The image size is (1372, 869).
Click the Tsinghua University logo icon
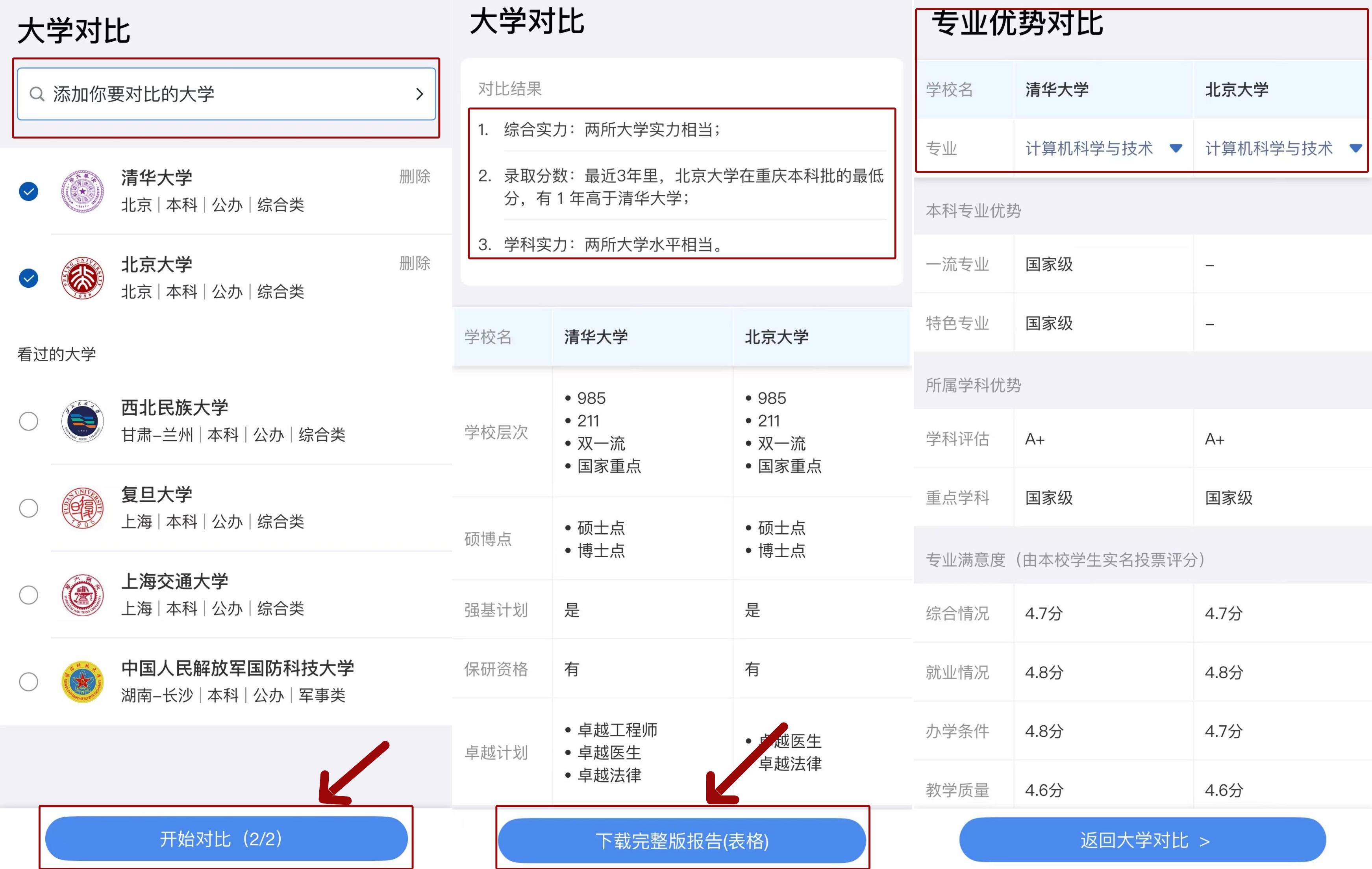tap(83, 191)
